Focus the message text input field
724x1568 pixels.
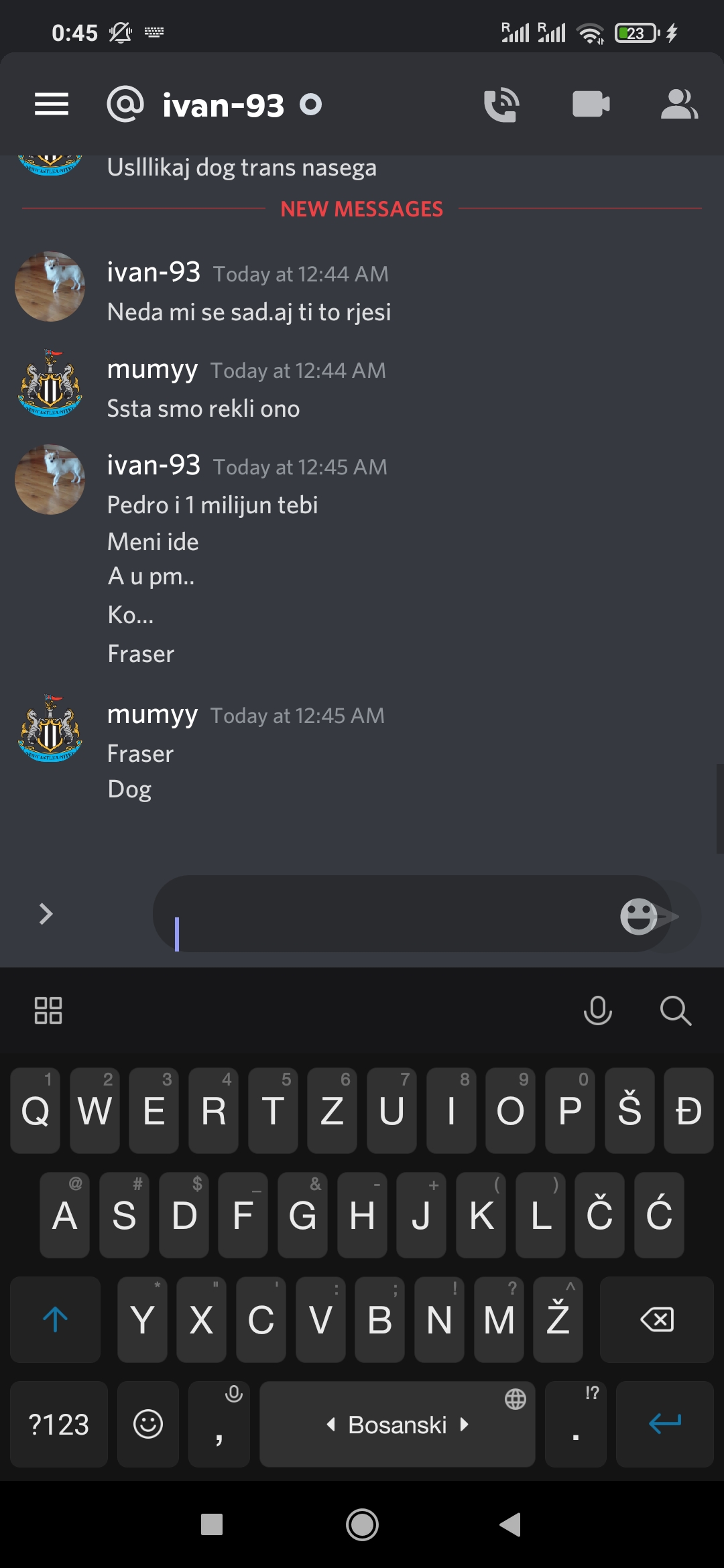pyautogui.click(x=389, y=914)
